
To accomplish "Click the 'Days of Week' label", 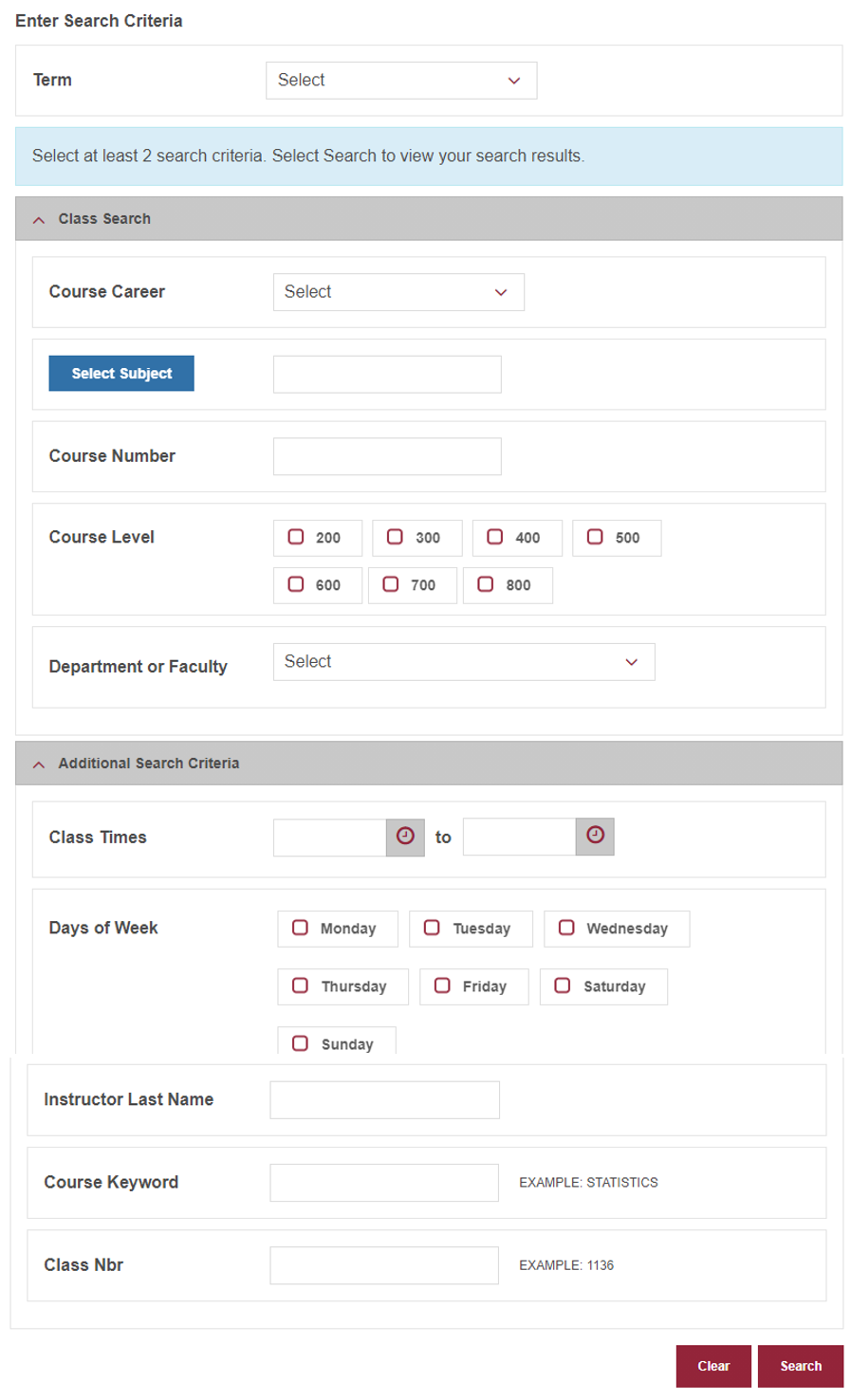I will [x=103, y=928].
